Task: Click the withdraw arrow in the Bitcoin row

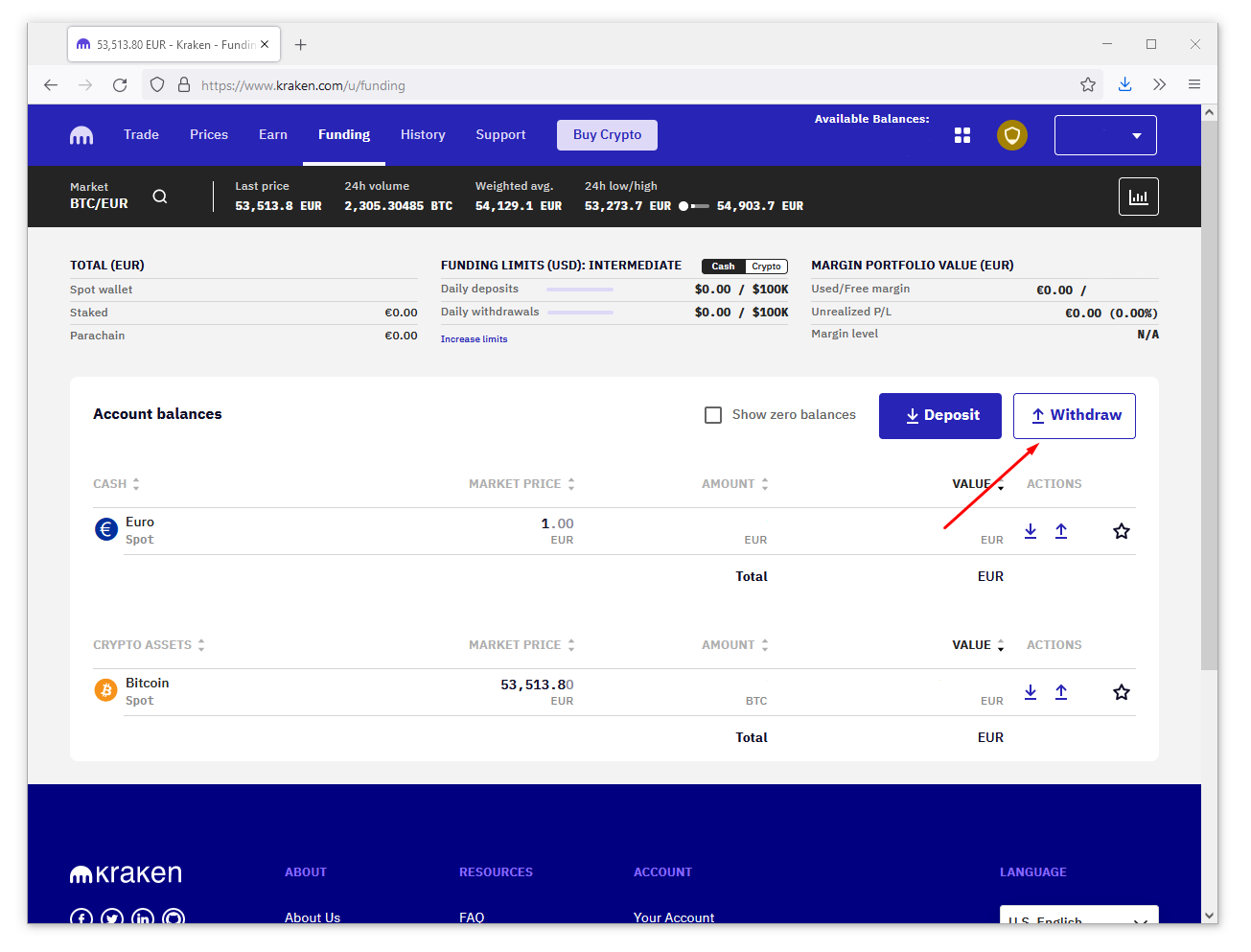Action: point(1061,692)
